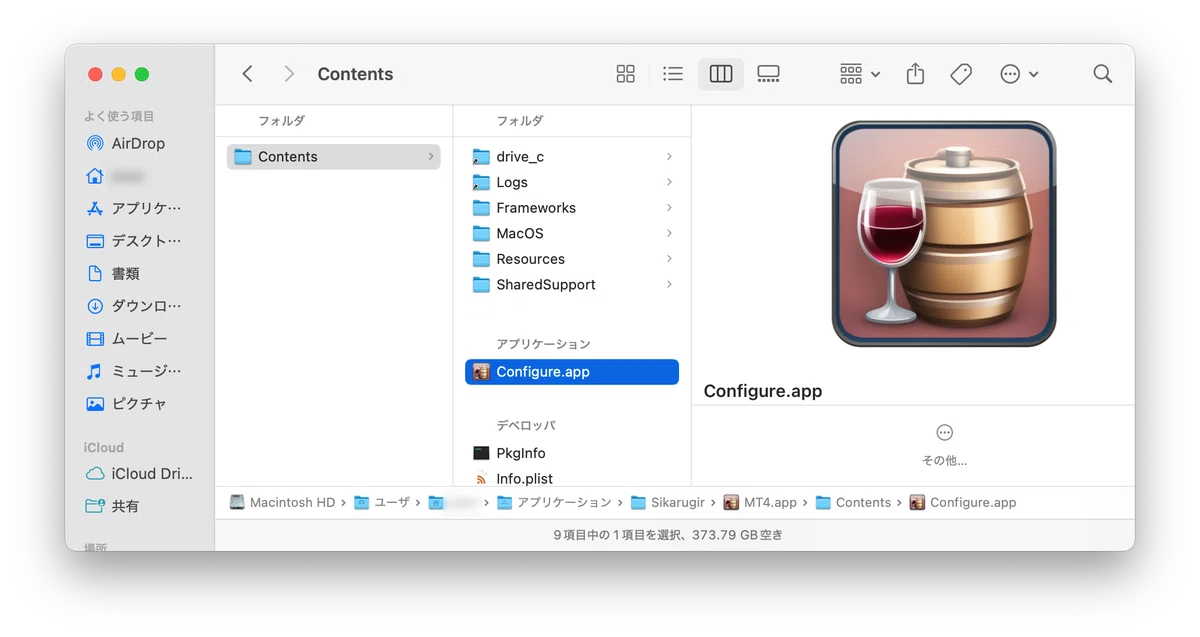Click the アプリケーション group header
Image resolution: width=1200 pixels, height=637 pixels.
(x=543, y=344)
